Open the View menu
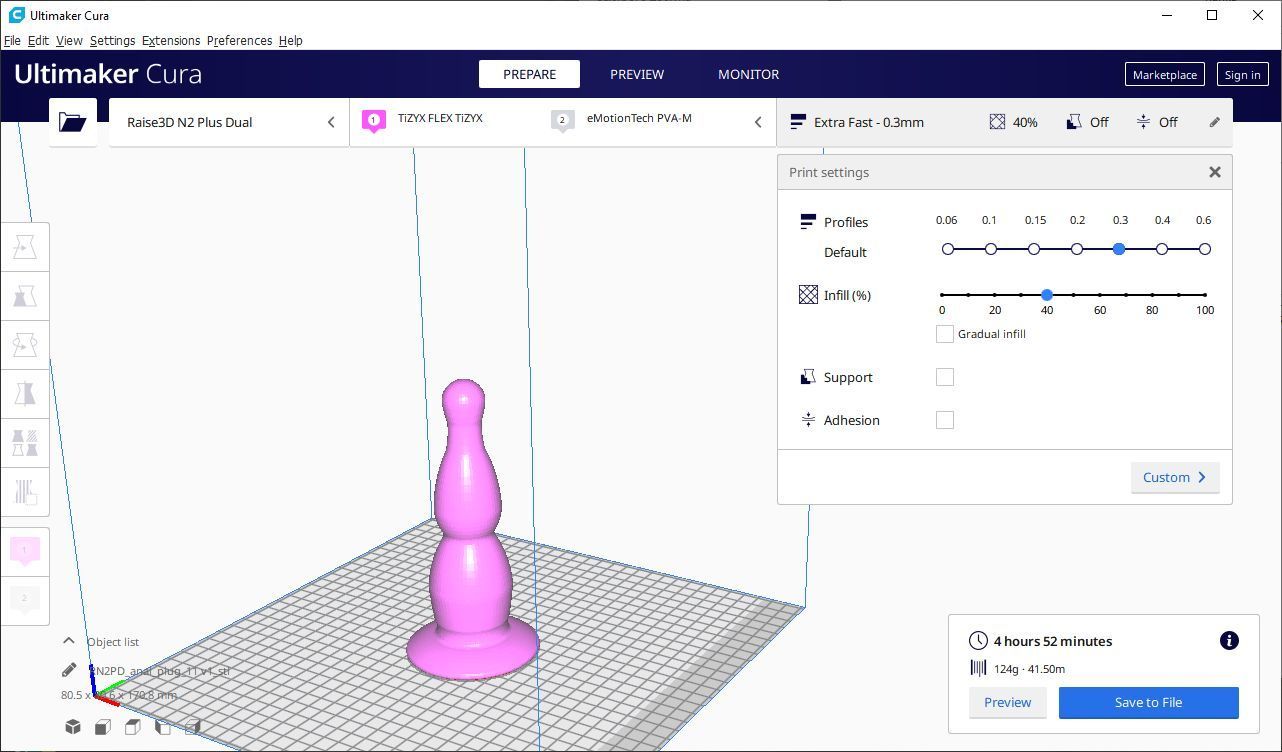 point(69,40)
